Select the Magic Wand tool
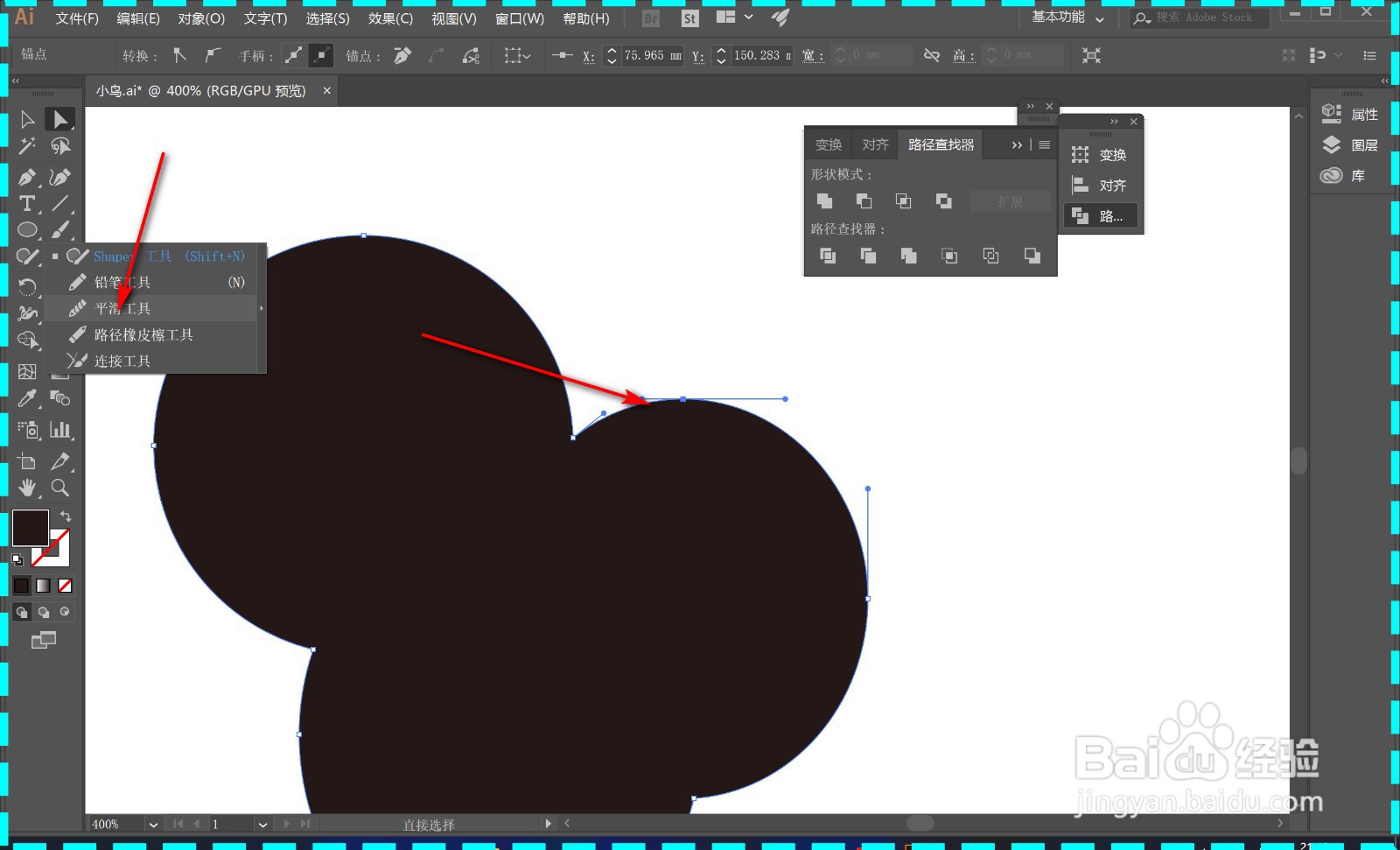The width and height of the screenshot is (1400, 850). coord(27,145)
